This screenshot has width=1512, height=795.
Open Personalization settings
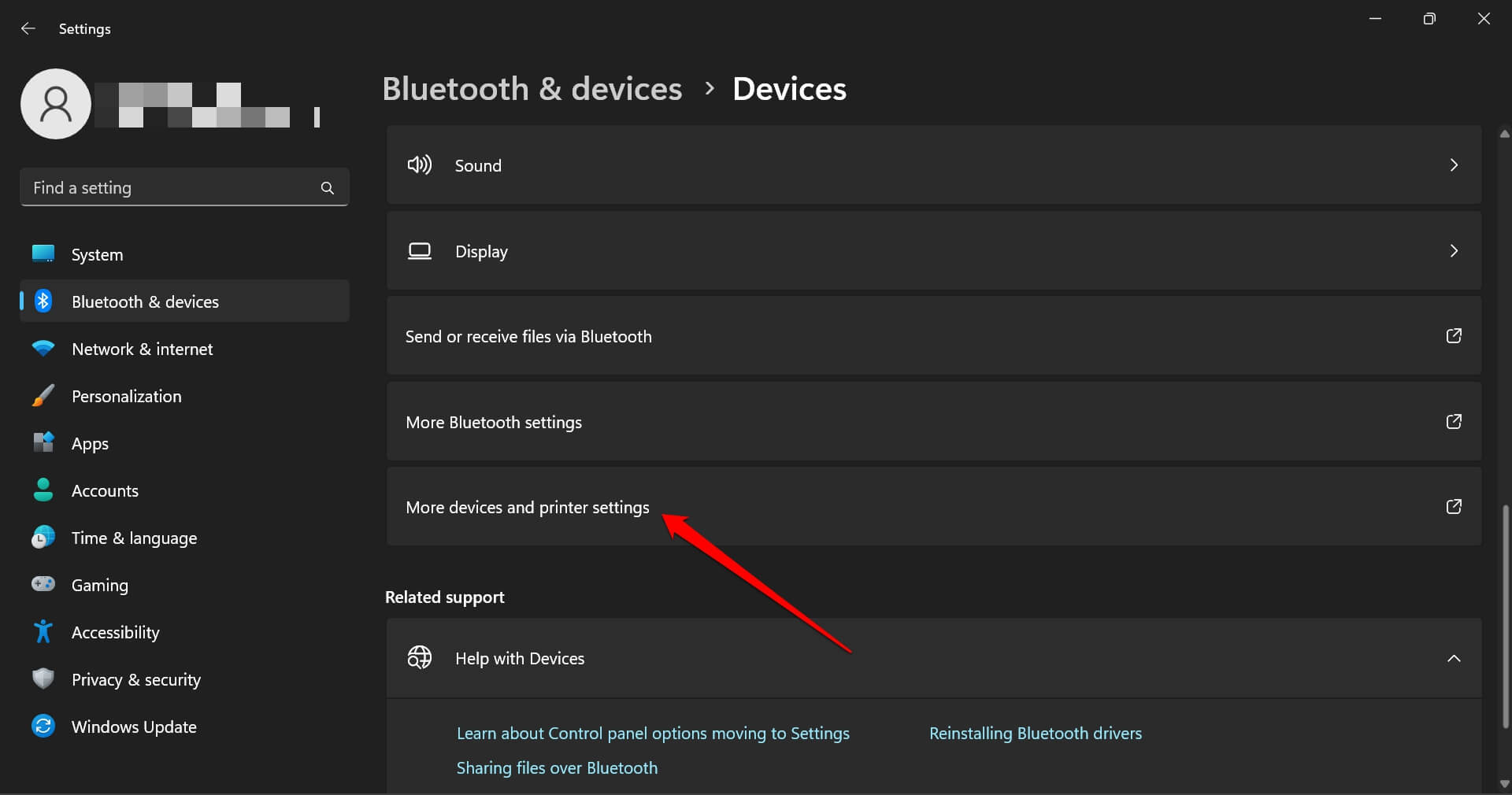(x=184, y=396)
